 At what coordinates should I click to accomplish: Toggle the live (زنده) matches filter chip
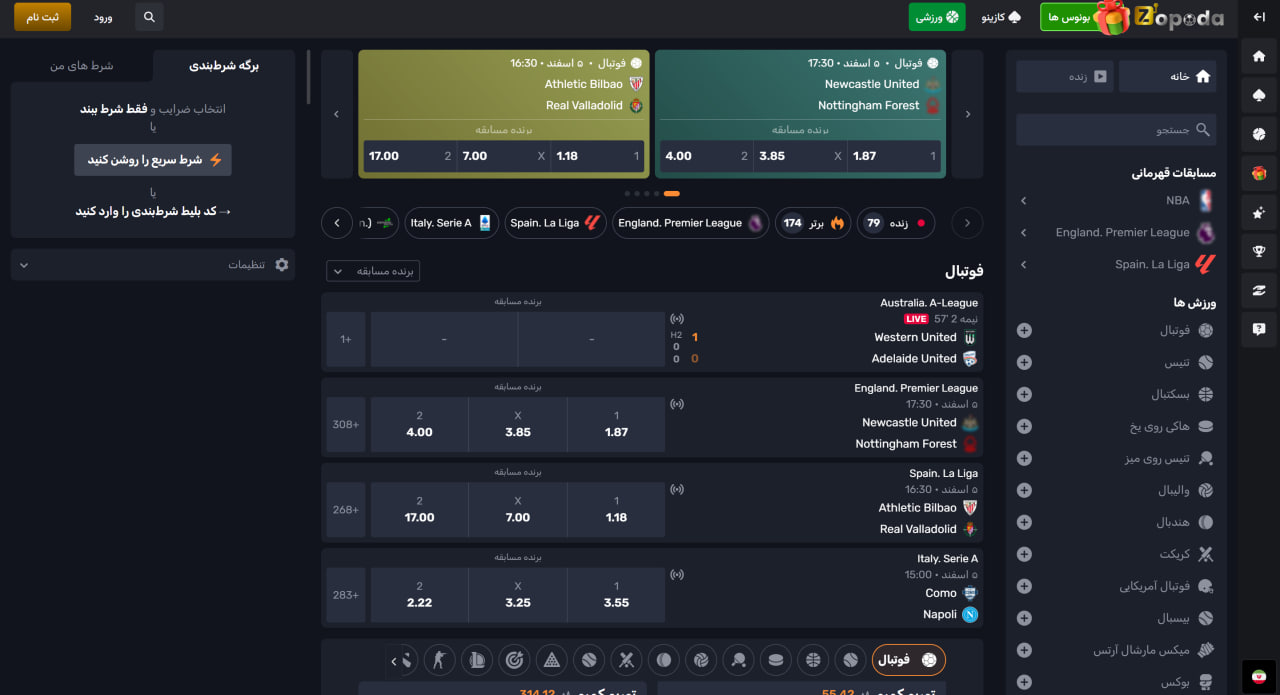point(897,223)
